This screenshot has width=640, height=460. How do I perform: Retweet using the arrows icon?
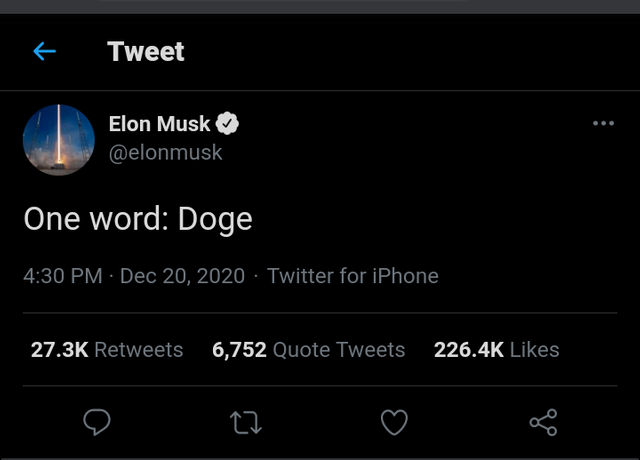(246, 423)
